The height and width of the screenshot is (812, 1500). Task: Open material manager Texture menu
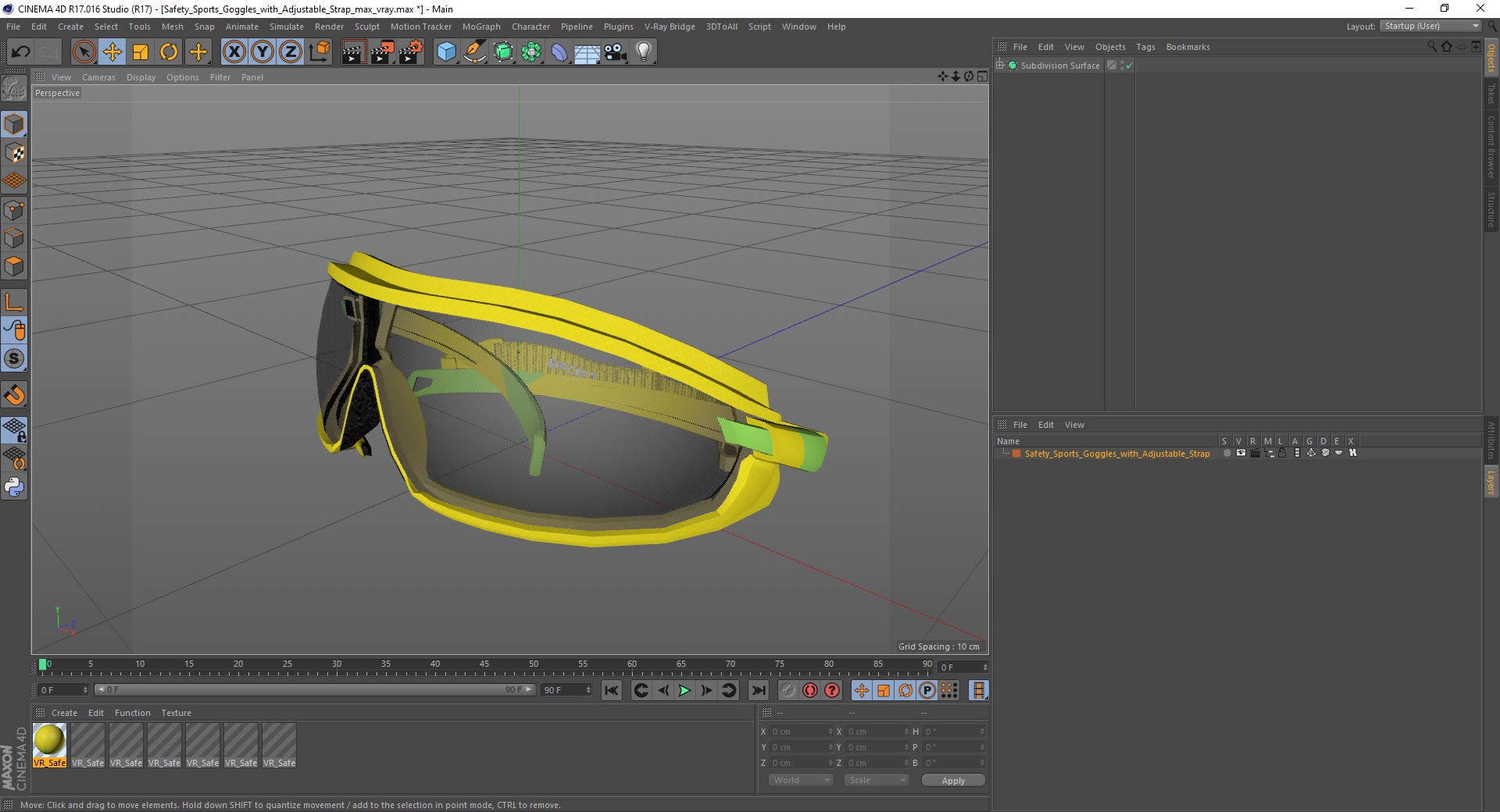(176, 713)
